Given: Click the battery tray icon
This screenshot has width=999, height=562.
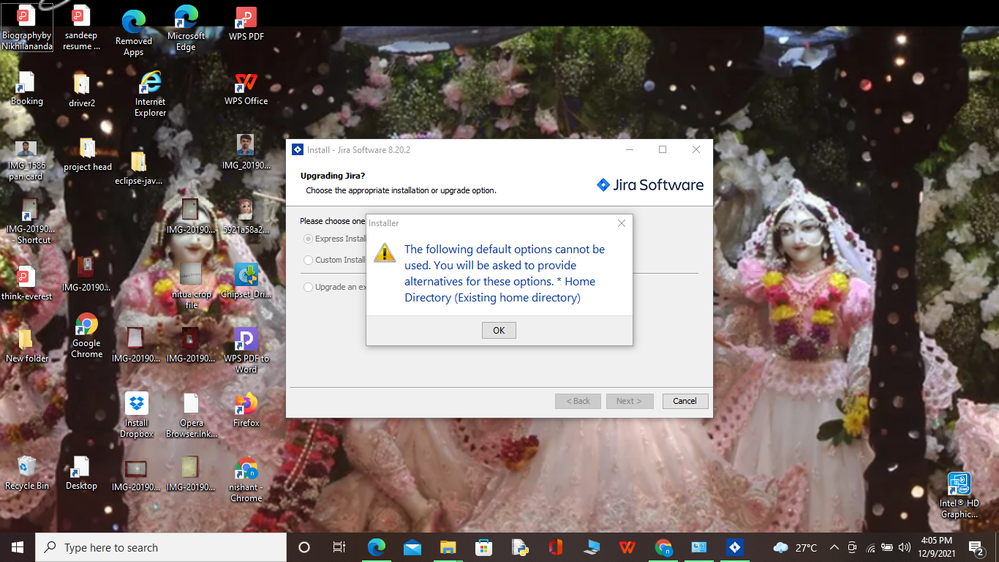Looking at the screenshot, I should (x=887, y=547).
